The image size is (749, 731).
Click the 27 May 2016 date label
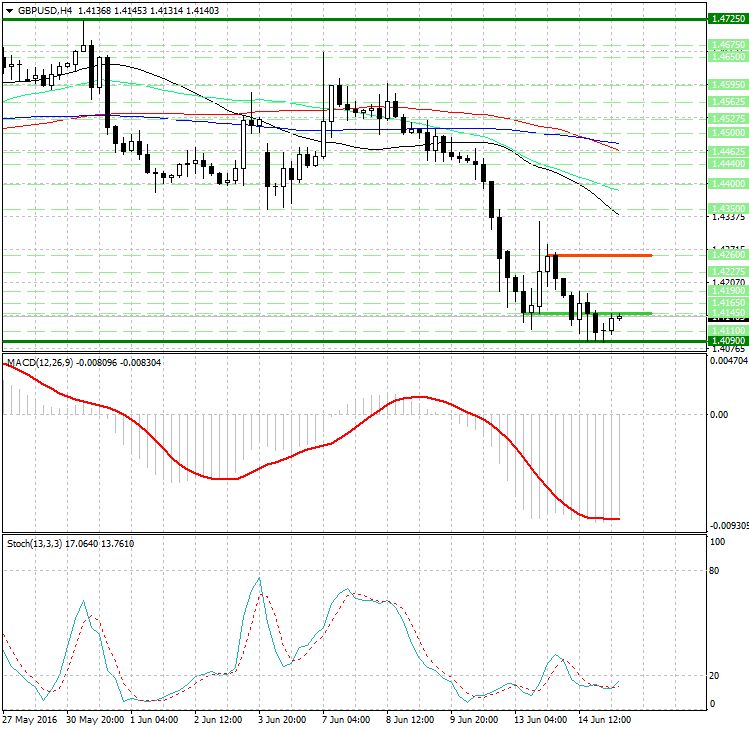tap(28, 720)
